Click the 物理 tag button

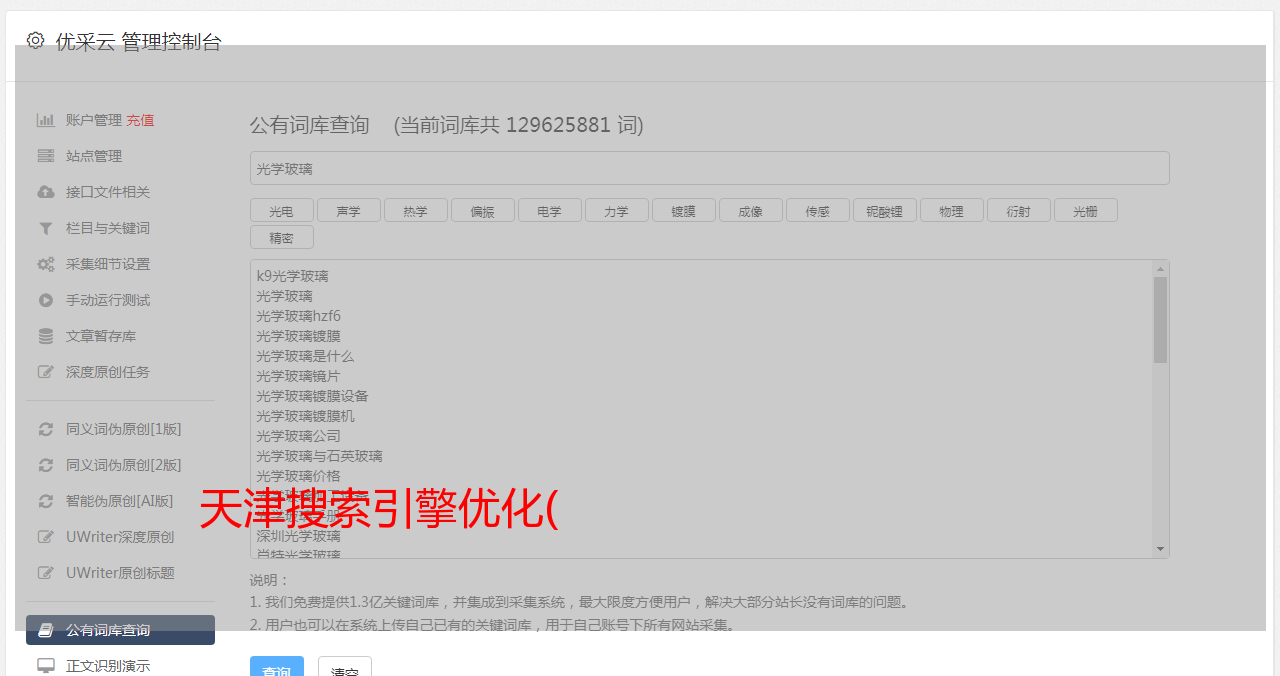[x=951, y=210]
